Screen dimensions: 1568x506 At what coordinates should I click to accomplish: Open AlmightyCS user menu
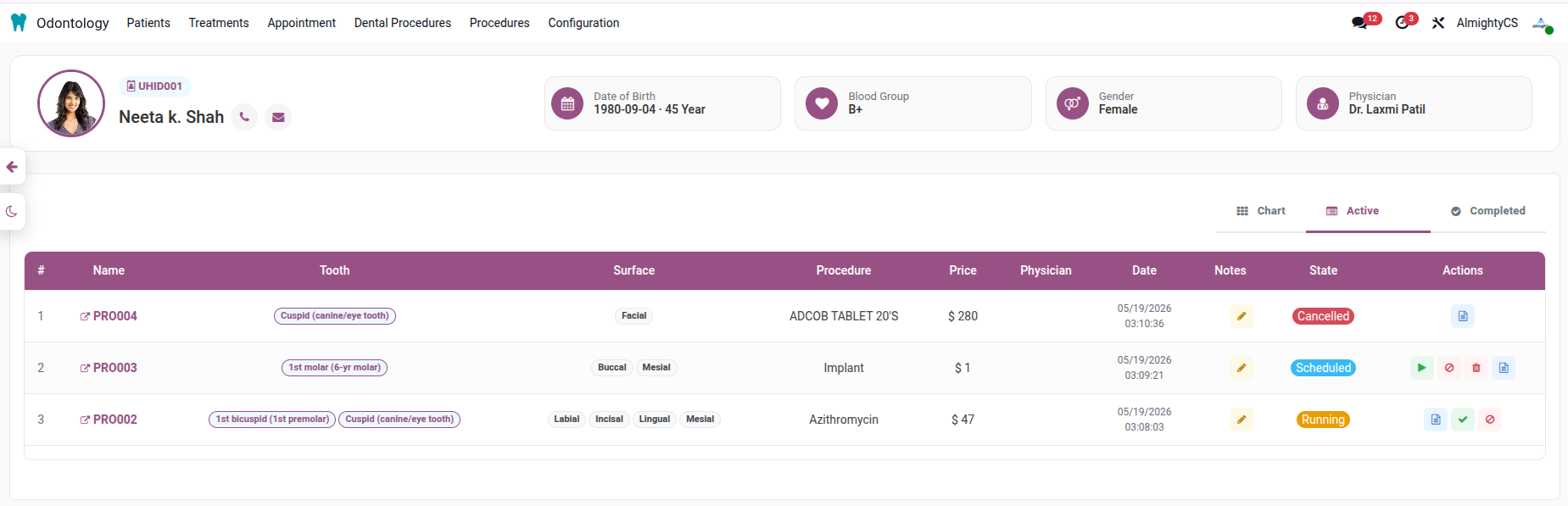(1487, 23)
